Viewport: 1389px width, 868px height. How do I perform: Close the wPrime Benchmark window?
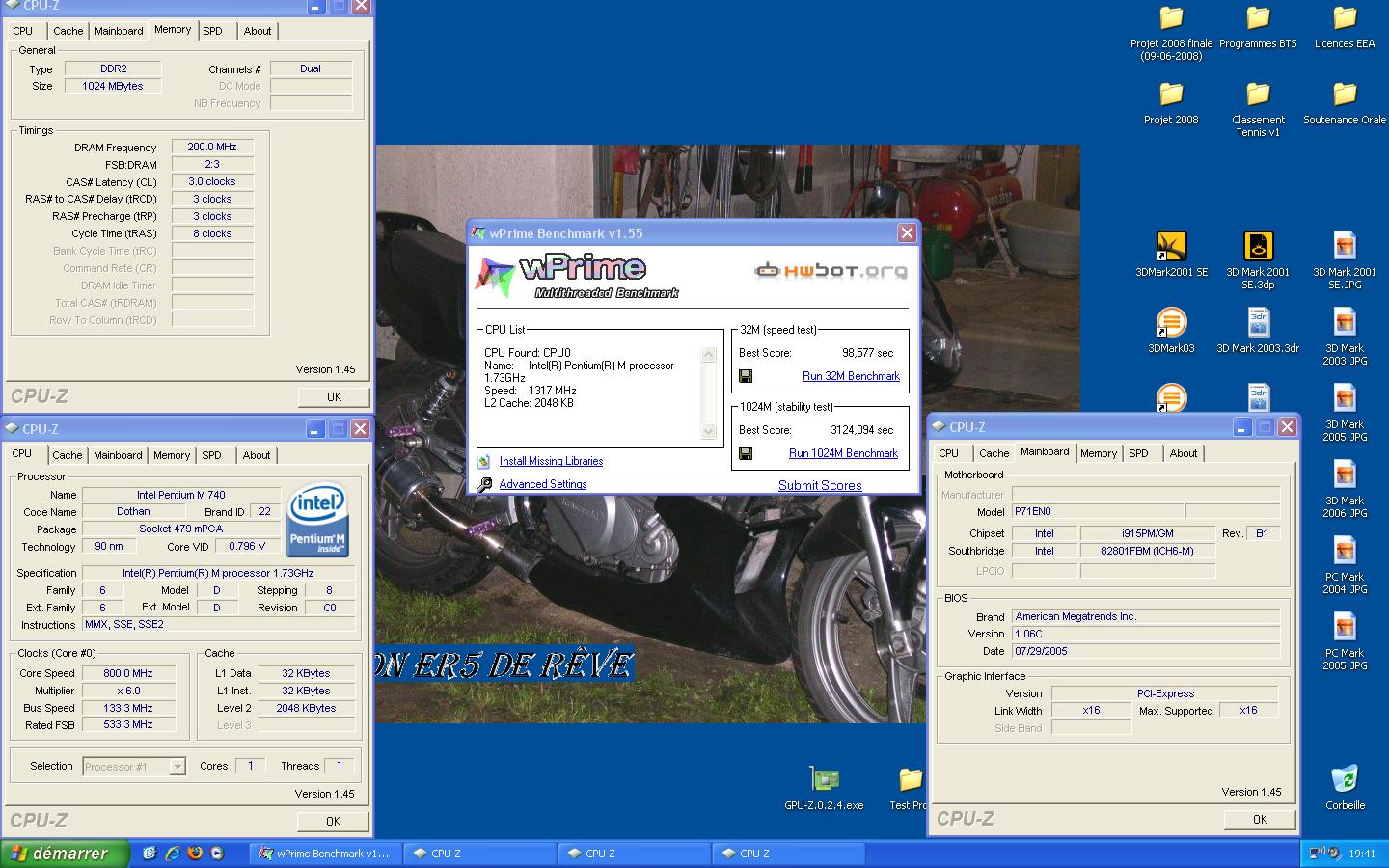907,233
